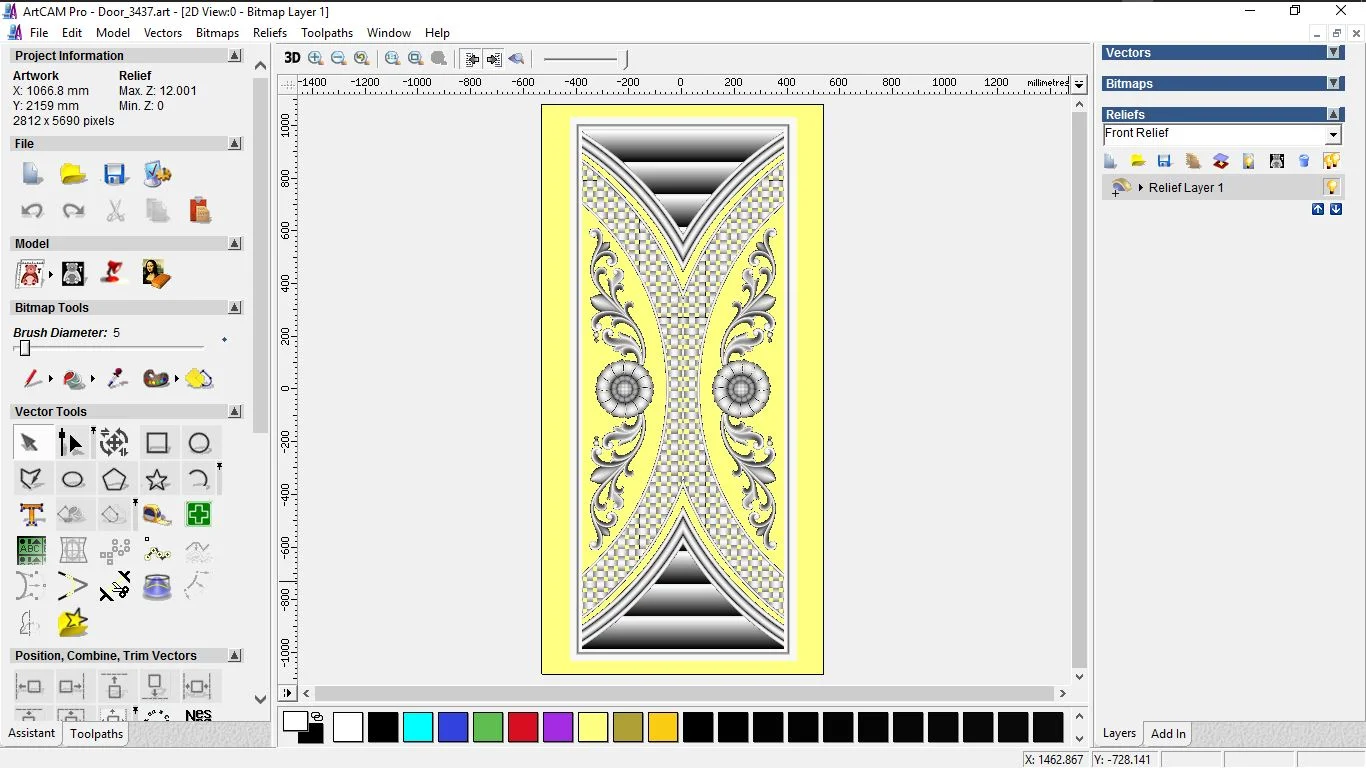Collapse the Project Information section
This screenshot has width=1366, height=768.
click(234, 56)
